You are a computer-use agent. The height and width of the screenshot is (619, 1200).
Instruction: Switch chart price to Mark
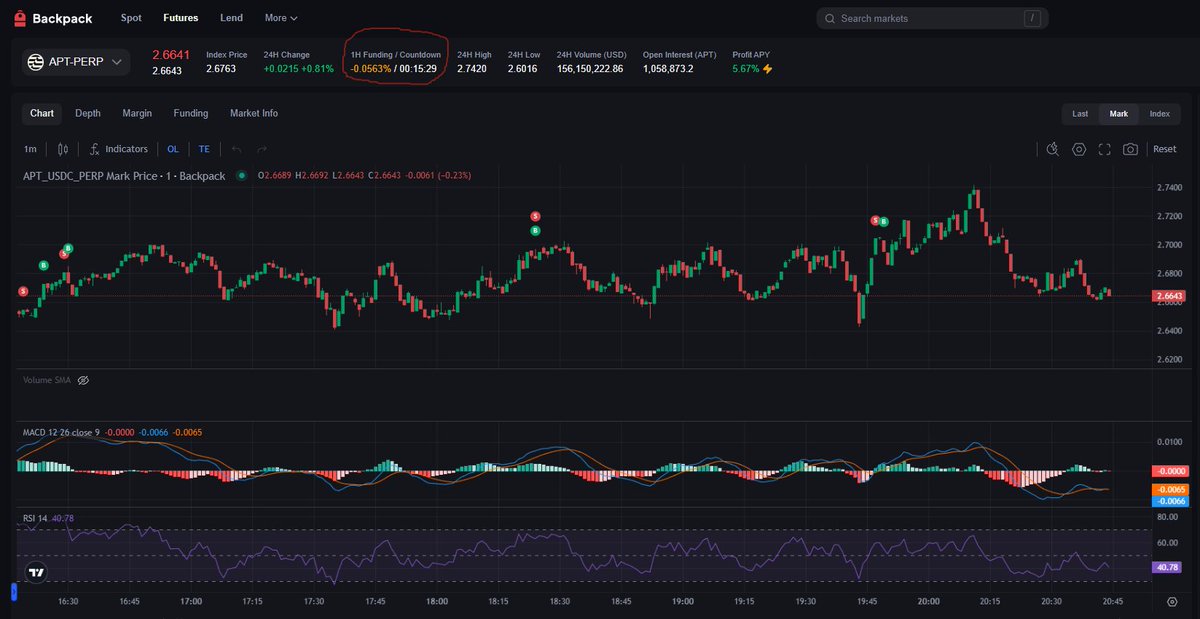(1118, 114)
